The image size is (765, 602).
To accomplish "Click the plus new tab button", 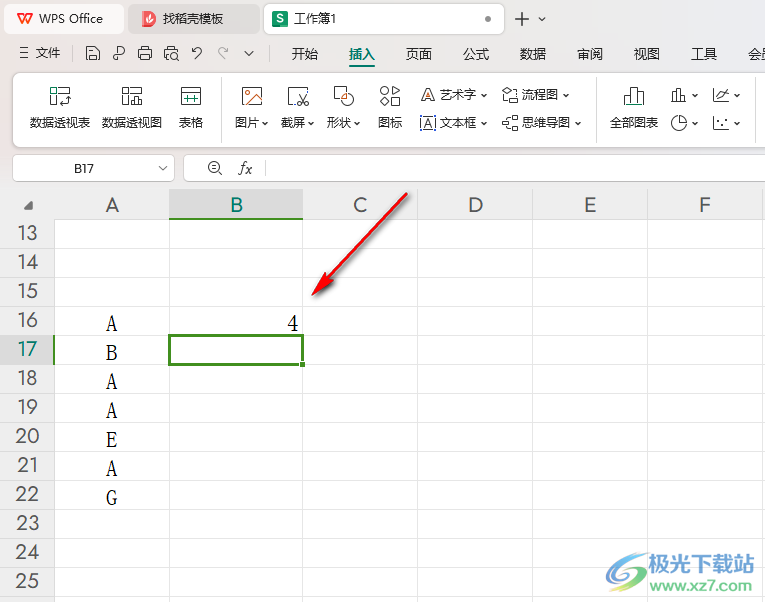I will coord(522,19).
